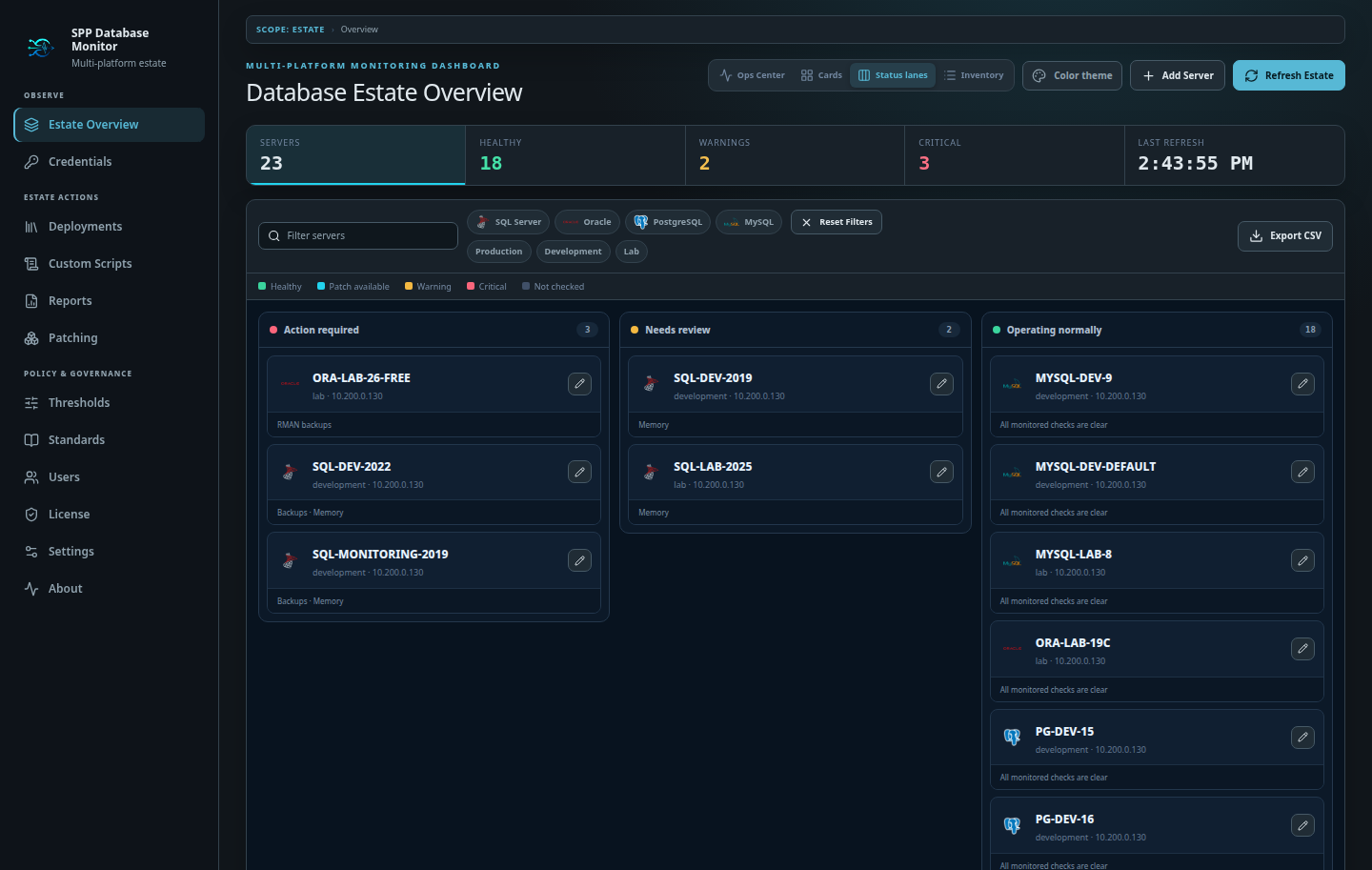Toggle the PostgreSQL platform filter
The image size is (1372, 870).
tap(668, 222)
